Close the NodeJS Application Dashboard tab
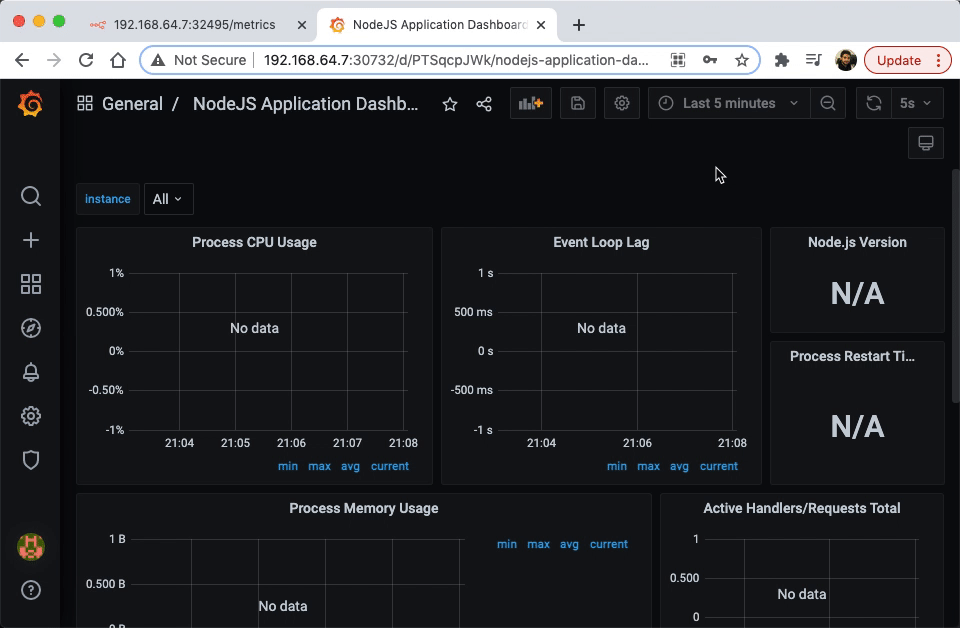960x628 pixels. pos(541,25)
